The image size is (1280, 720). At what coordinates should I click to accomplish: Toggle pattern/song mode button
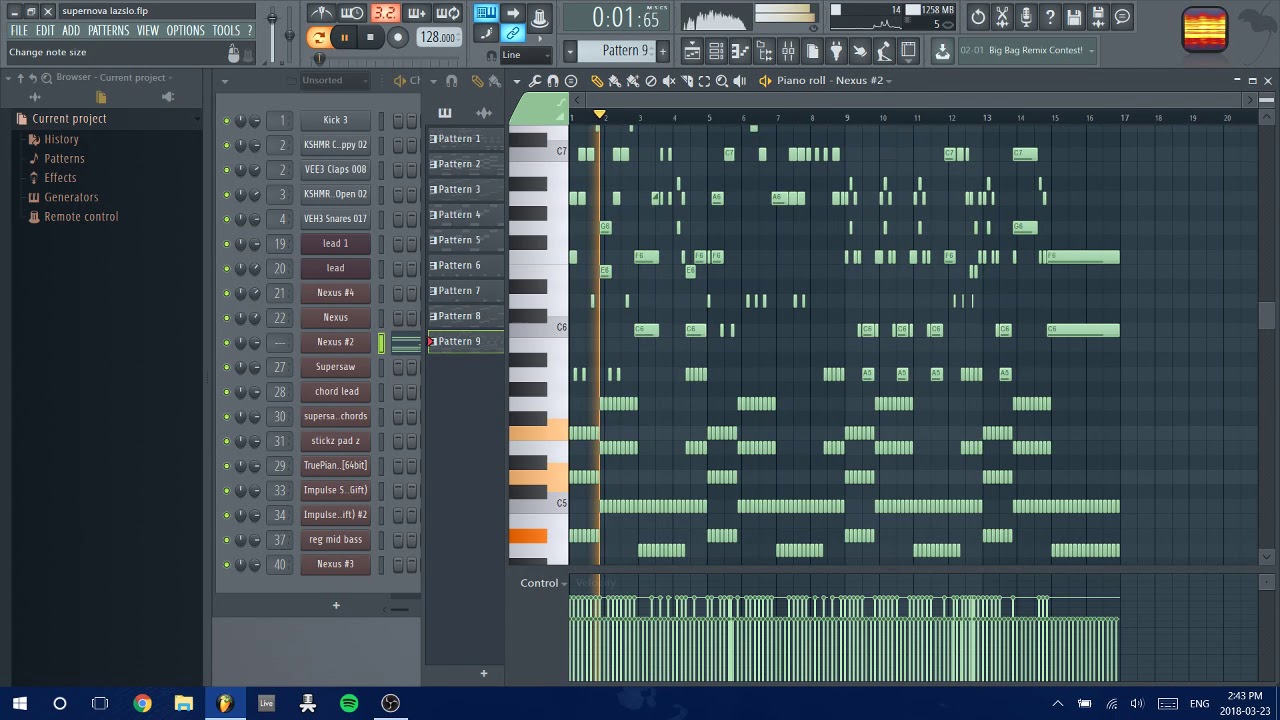(x=319, y=38)
